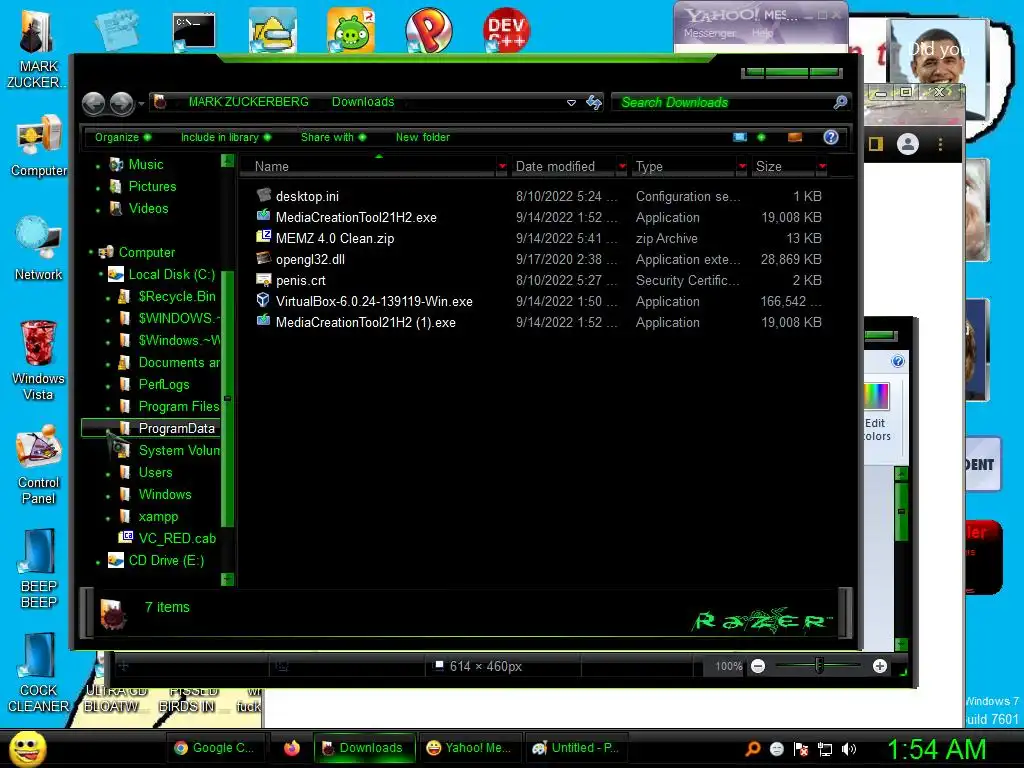
Task: Open the recent pages dropdown next to Forward
Action: pos(141,103)
